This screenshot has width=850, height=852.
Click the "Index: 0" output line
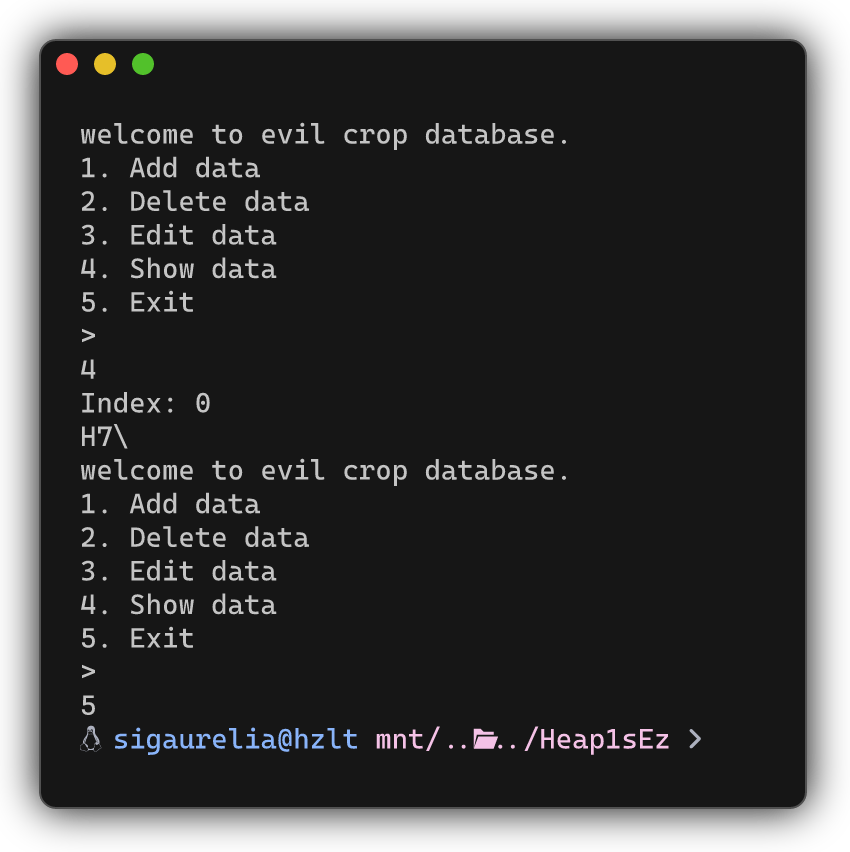point(145,404)
